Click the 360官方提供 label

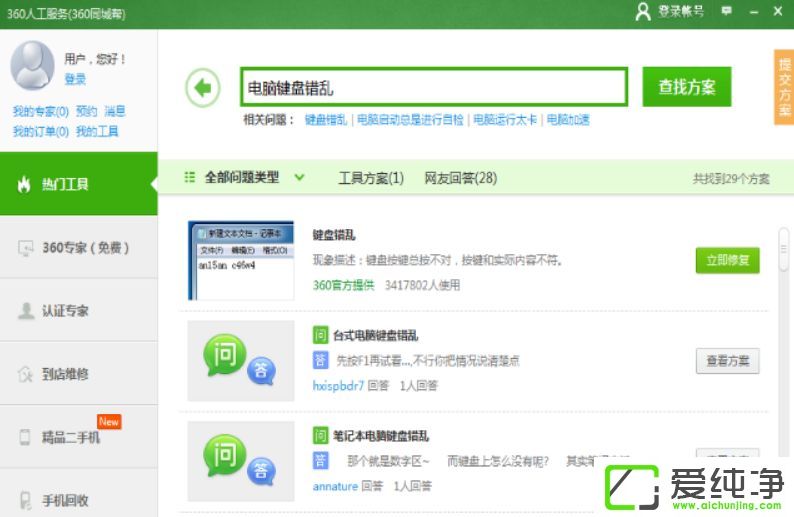click(x=343, y=285)
